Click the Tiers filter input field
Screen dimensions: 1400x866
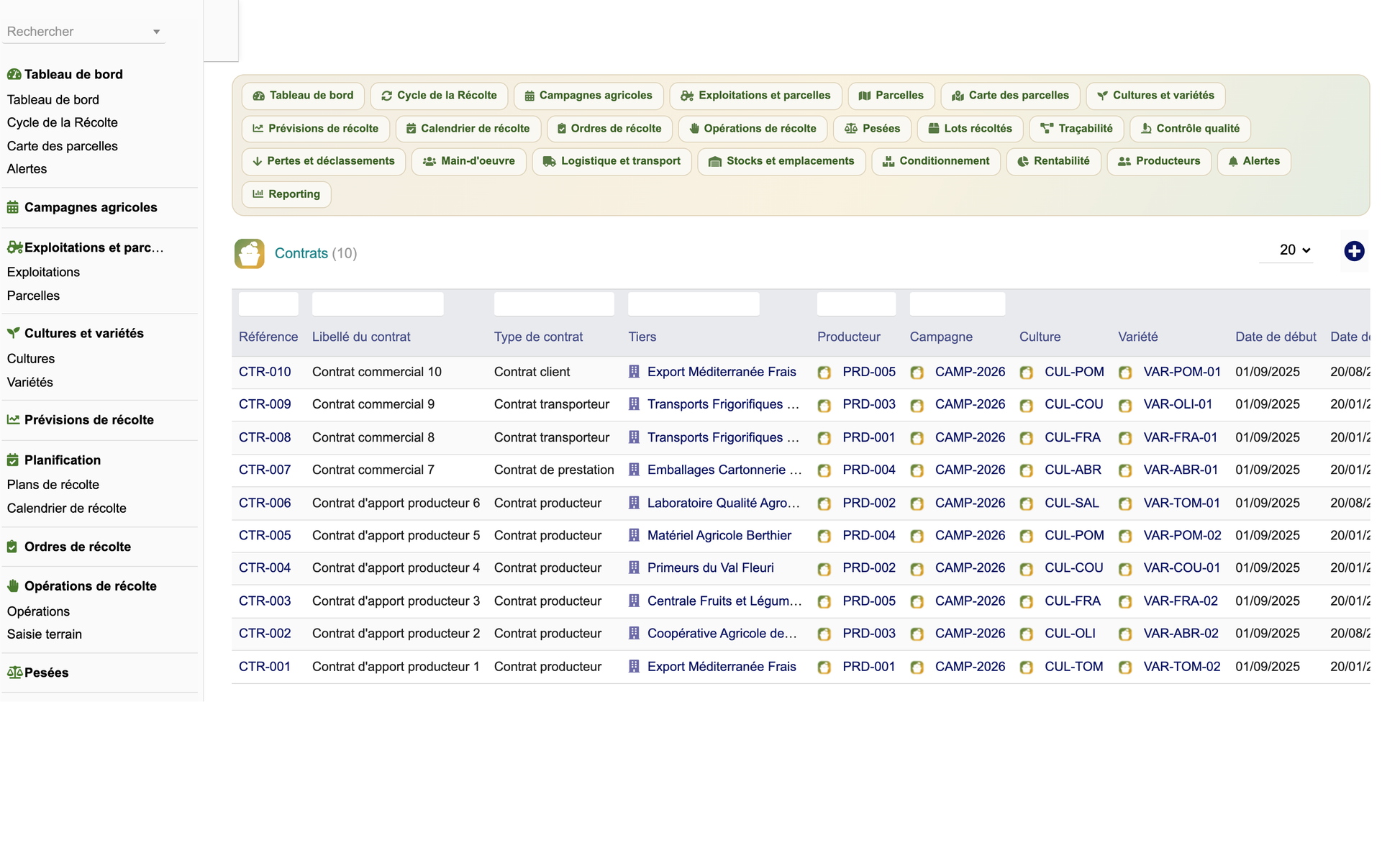coord(694,304)
